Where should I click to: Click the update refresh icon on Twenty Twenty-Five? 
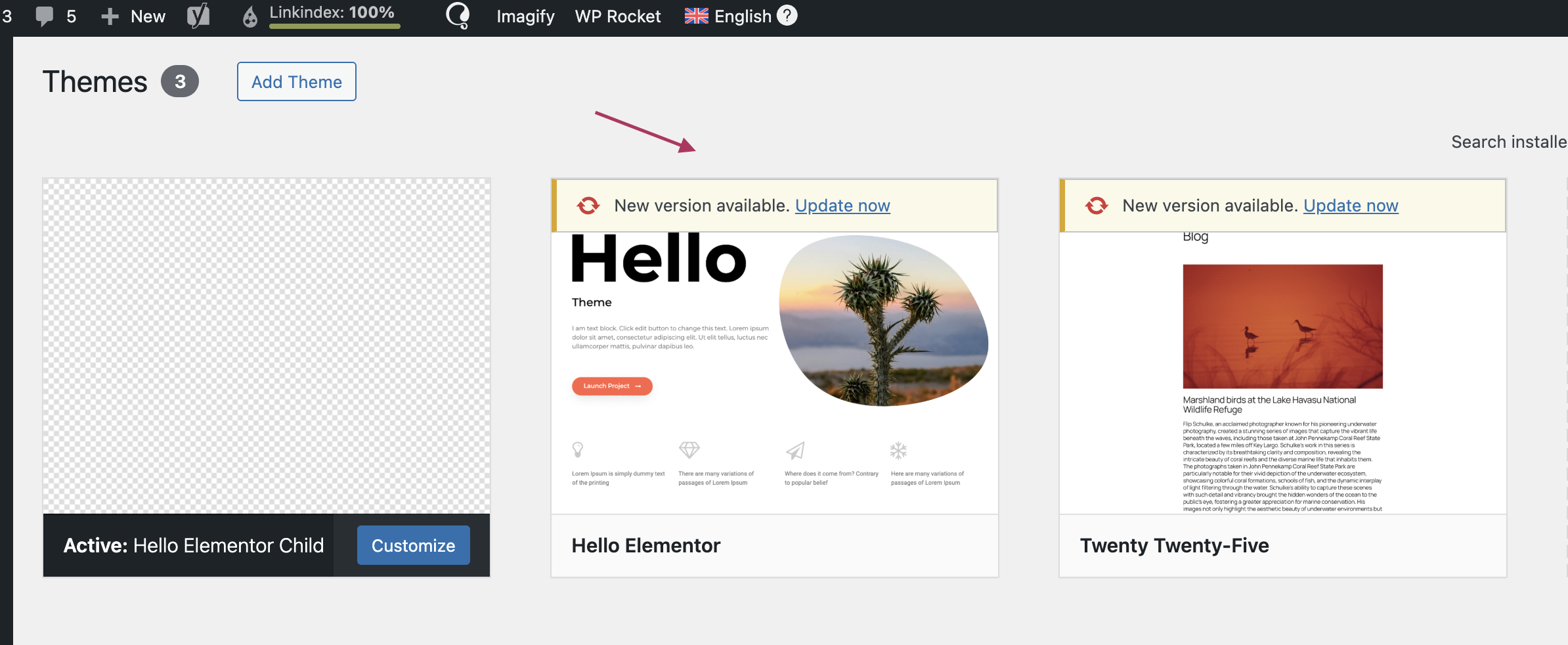[1097, 206]
